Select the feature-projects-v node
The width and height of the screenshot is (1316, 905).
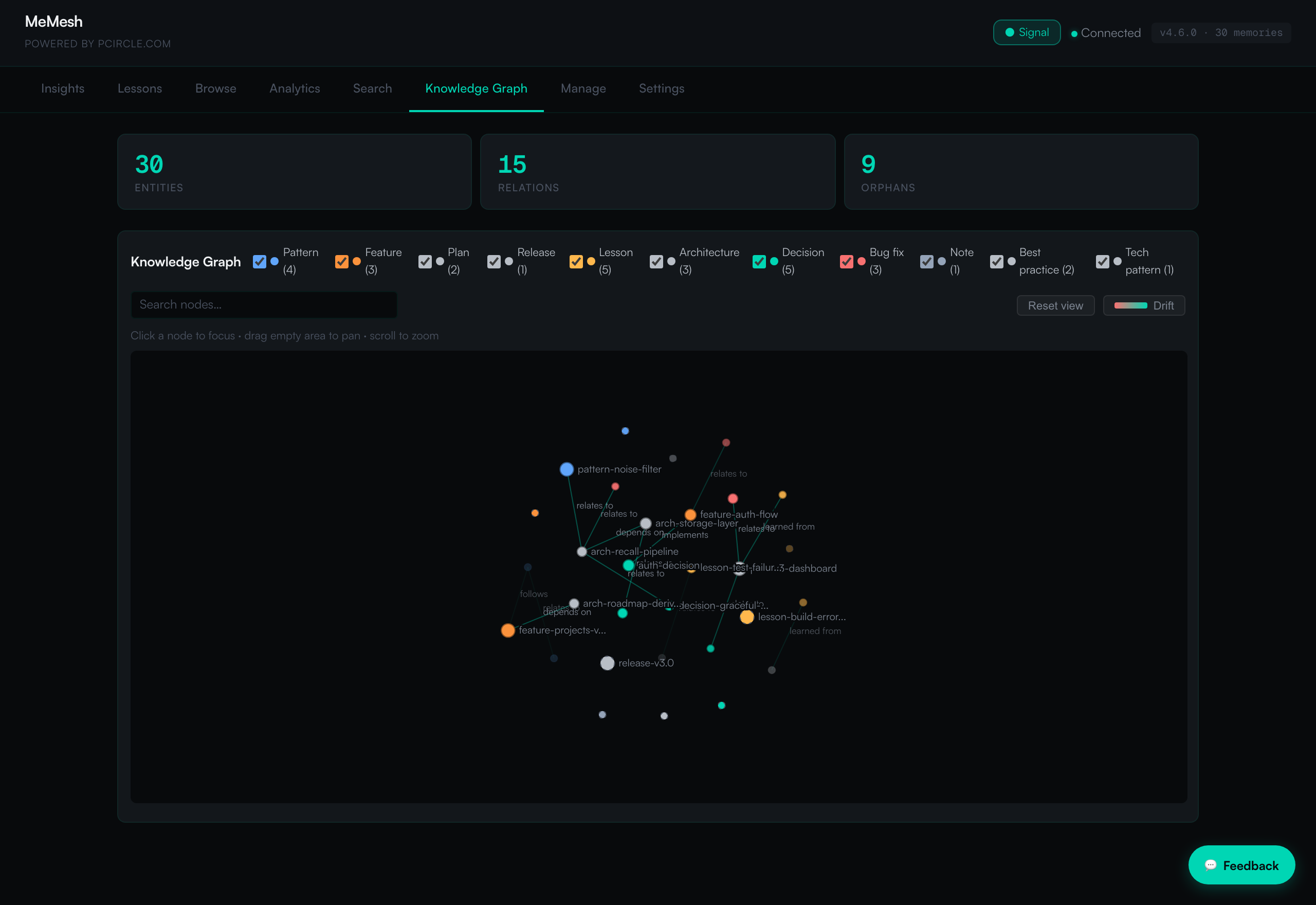[x=508, y=630]
